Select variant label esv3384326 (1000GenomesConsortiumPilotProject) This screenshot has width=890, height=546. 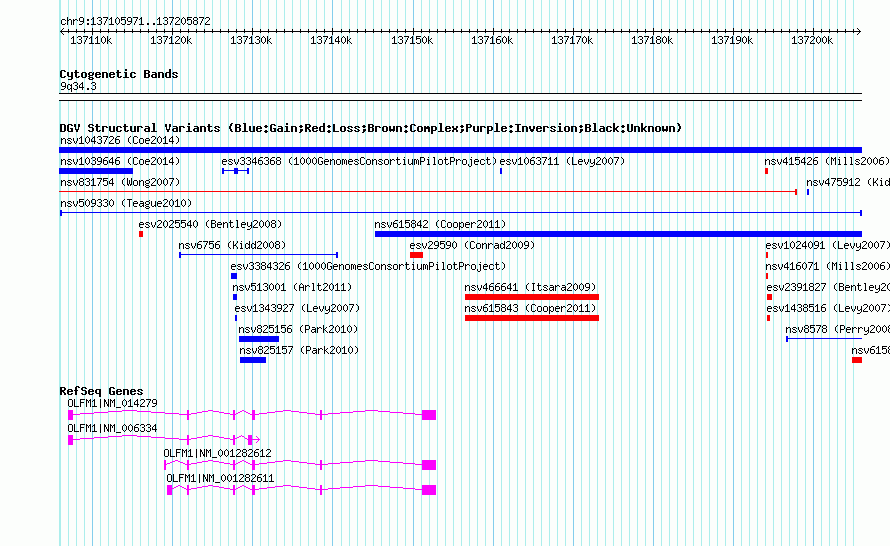pyautogui.click(x=368, y=266)
